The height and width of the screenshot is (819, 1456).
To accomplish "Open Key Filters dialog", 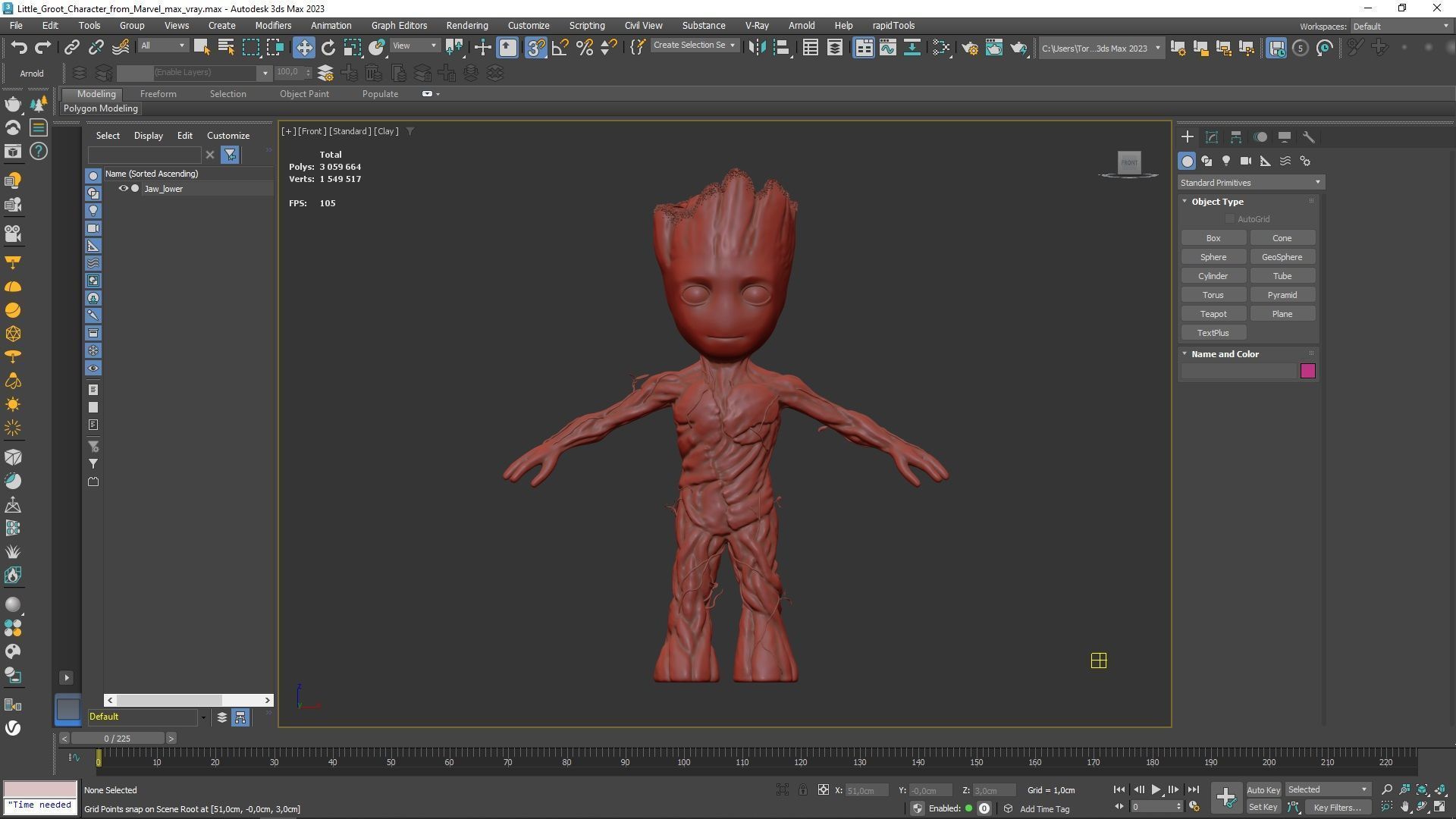I will [x=1337, y=808].
